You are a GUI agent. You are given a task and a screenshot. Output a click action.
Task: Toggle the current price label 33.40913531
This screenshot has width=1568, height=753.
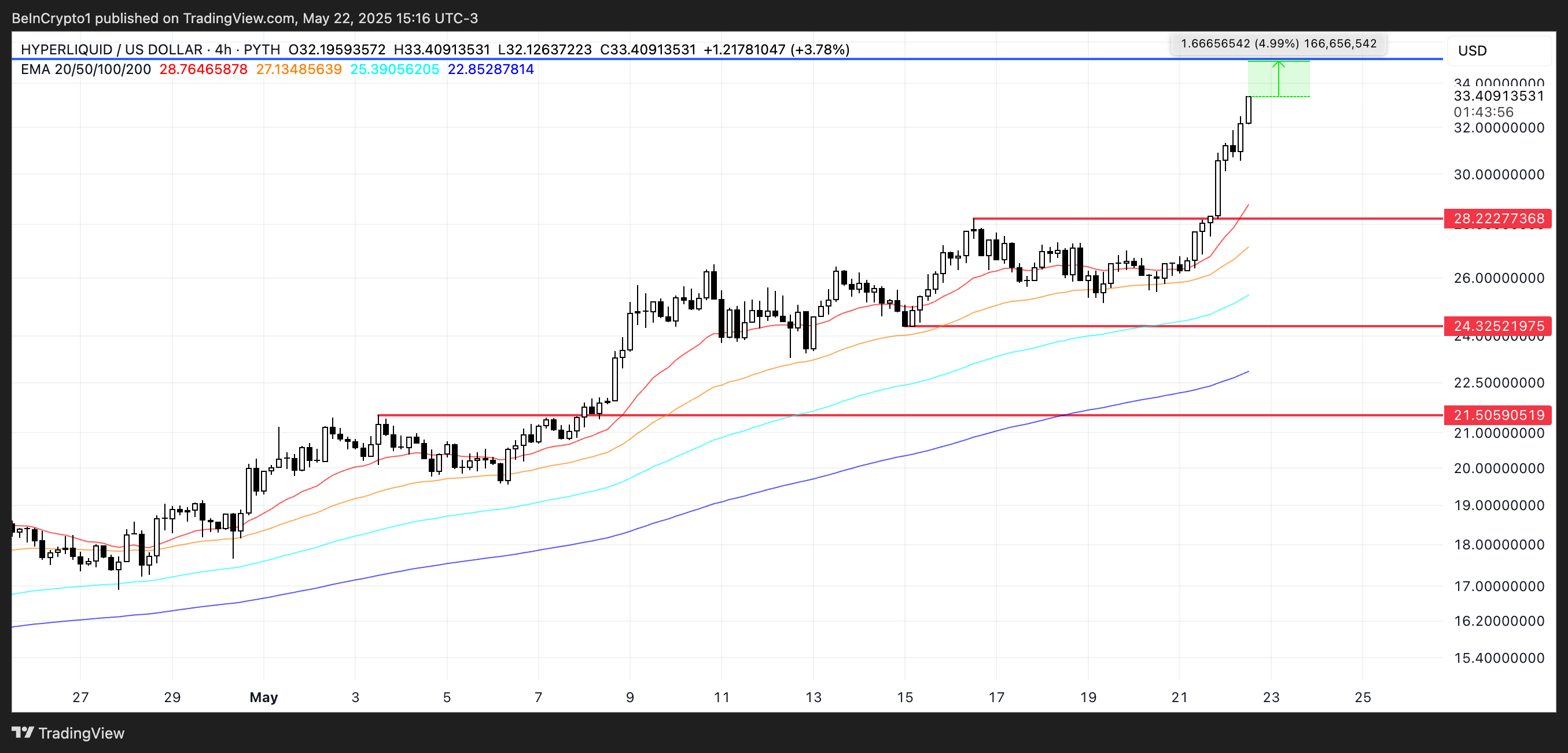(x=1497, y=96)
